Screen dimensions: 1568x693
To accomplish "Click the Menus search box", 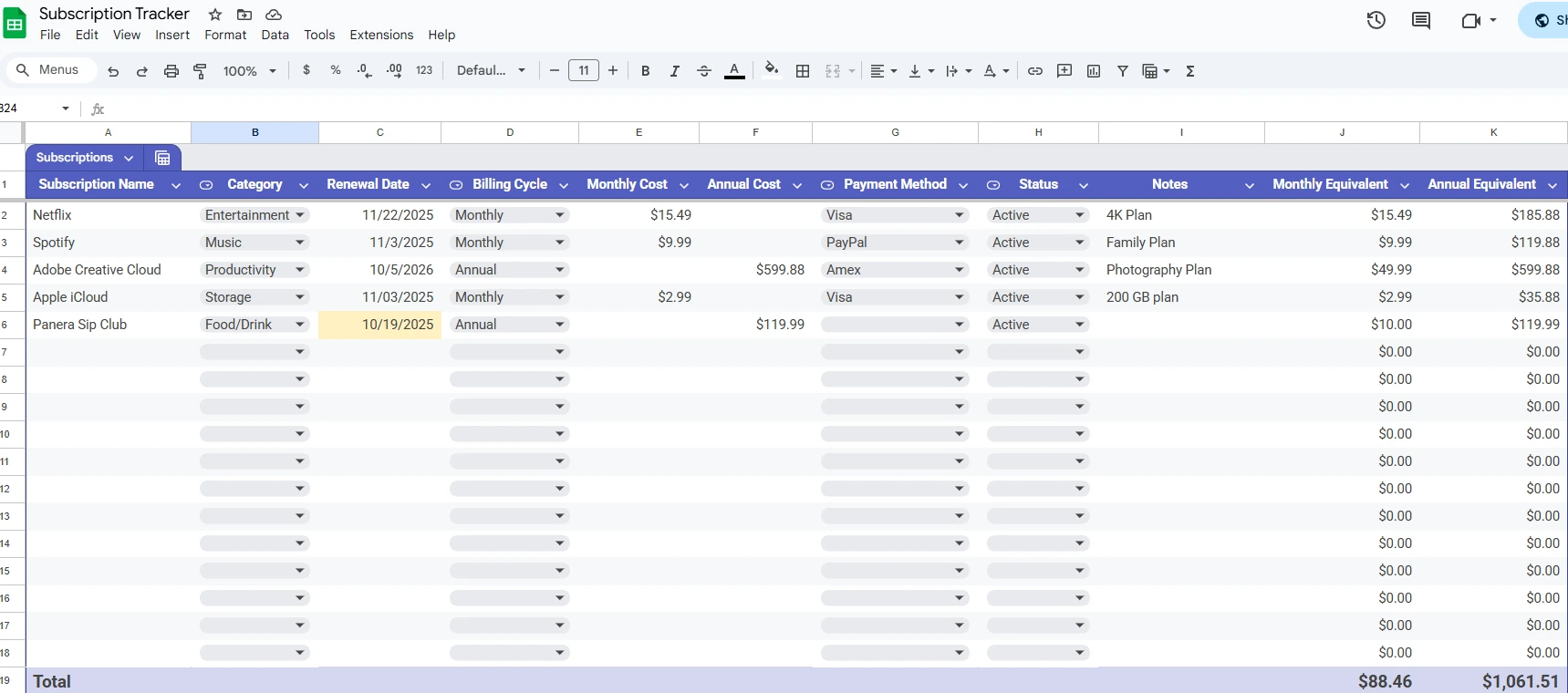I will coord(52,70).
